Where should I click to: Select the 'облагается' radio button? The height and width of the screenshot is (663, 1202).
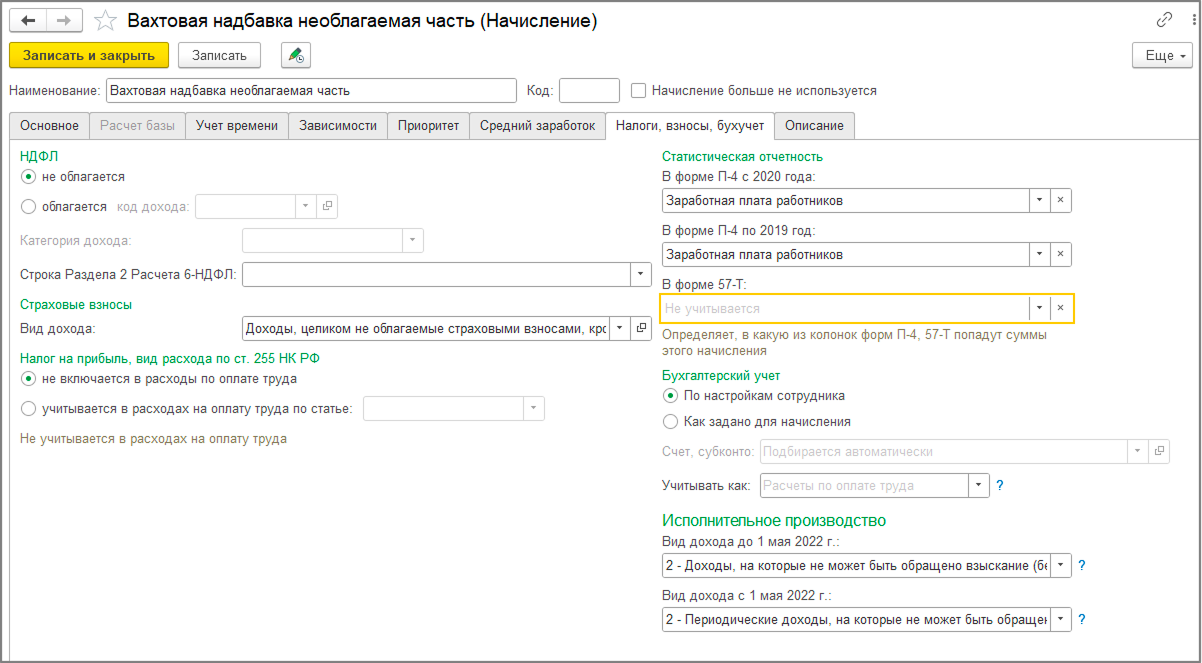[x=28, y=207]
